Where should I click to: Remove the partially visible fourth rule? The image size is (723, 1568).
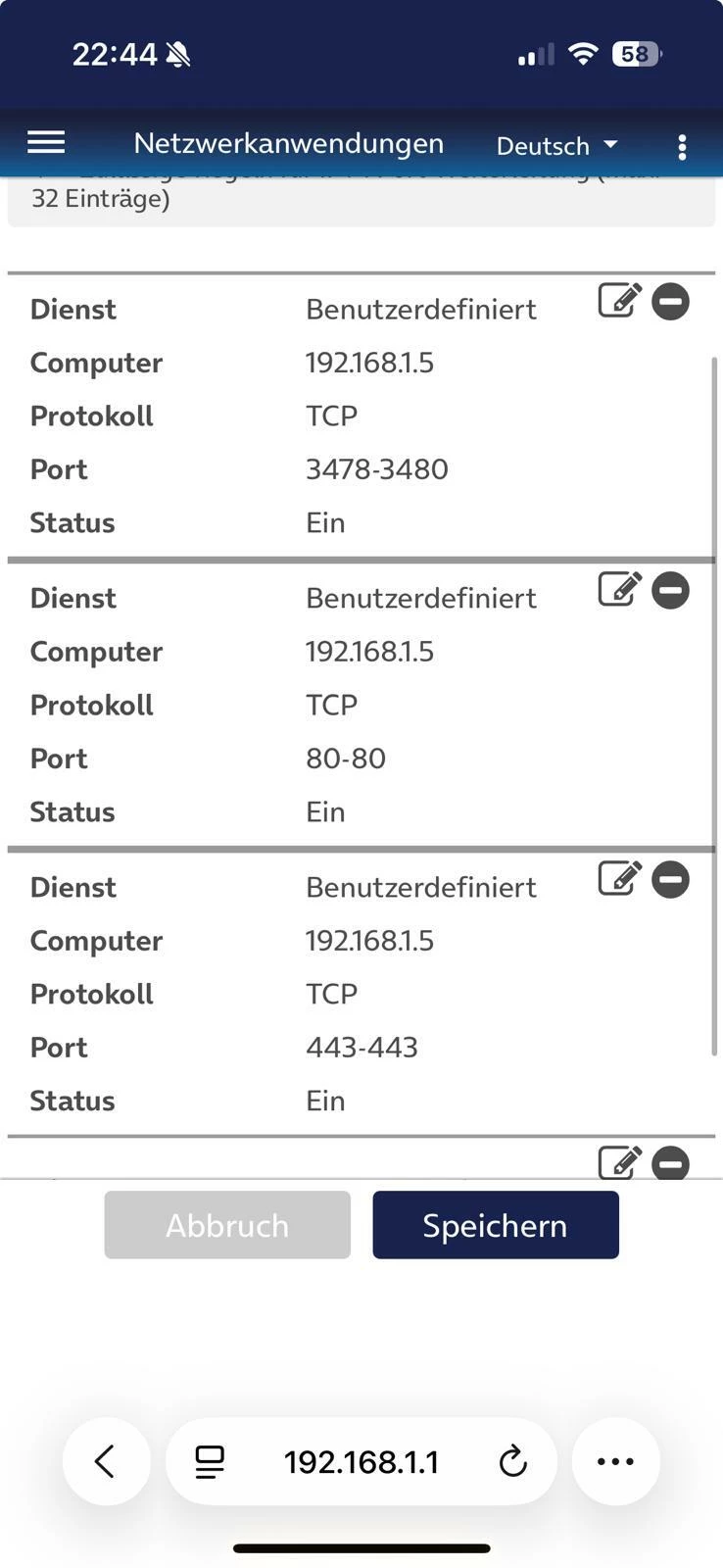(x=671, y=1163)
